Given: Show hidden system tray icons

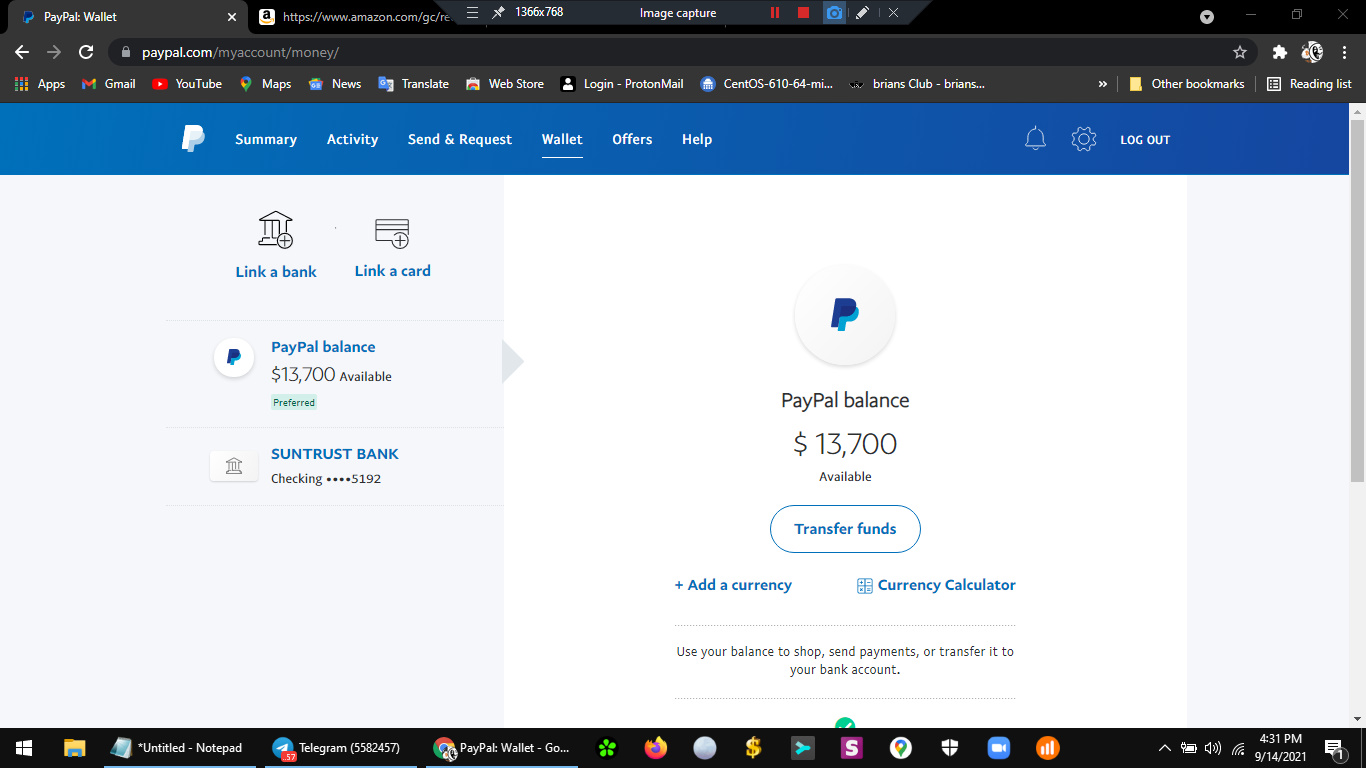Looking at the screenshot, I should [x=1164, y=748].
